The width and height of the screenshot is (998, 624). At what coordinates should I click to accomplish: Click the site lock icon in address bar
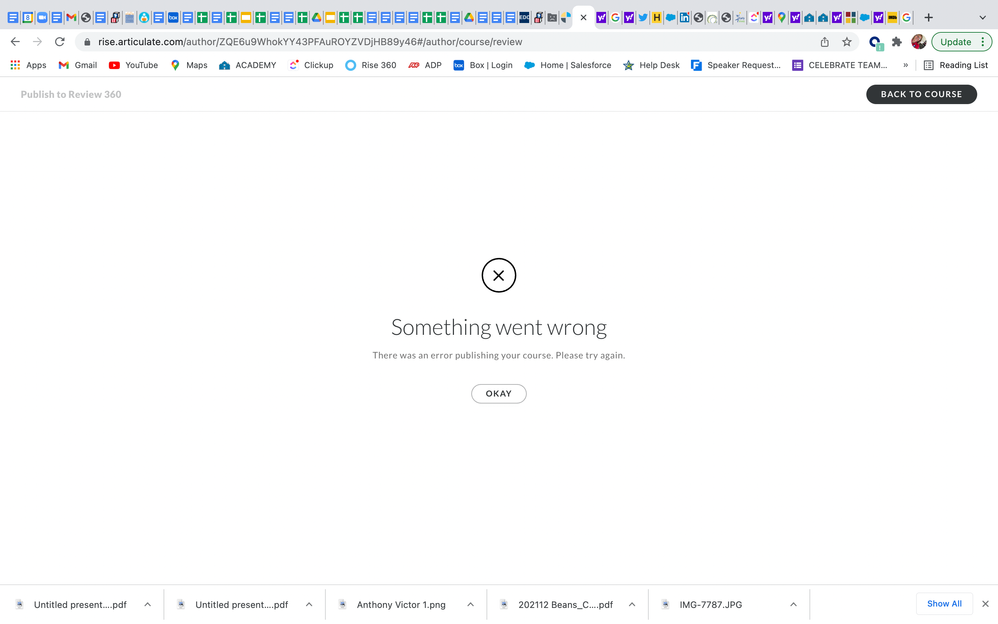tap(87, 42)
